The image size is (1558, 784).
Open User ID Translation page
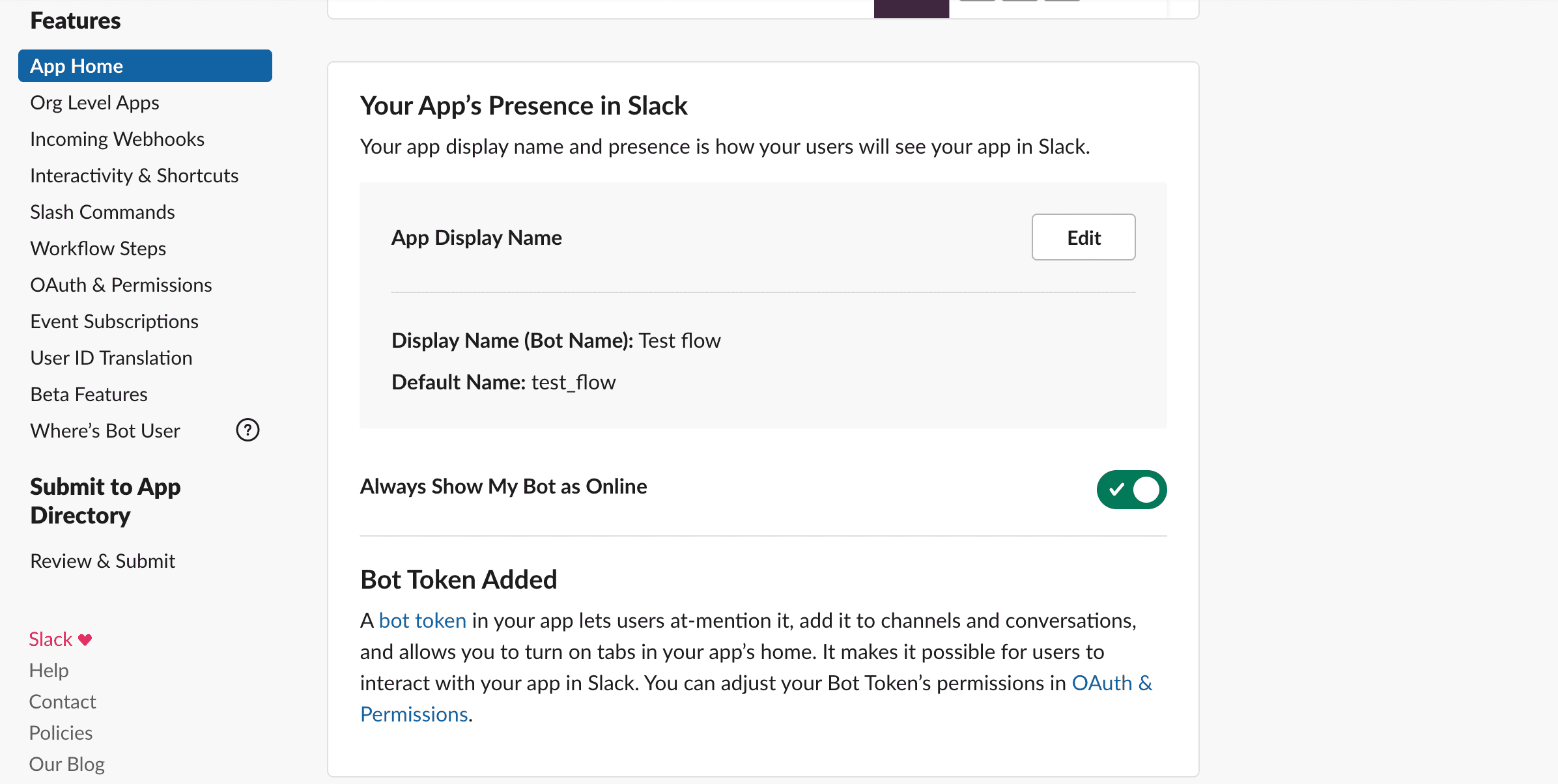point(111,358)
